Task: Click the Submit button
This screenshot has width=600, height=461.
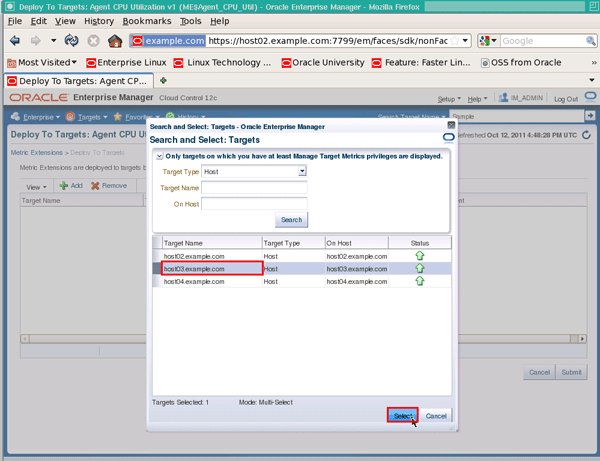Action: pyautogui.click(x=571, y=372)
